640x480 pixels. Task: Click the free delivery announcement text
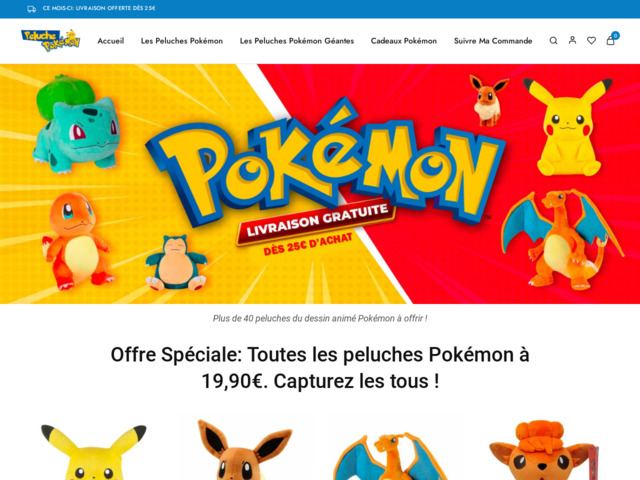99,8
